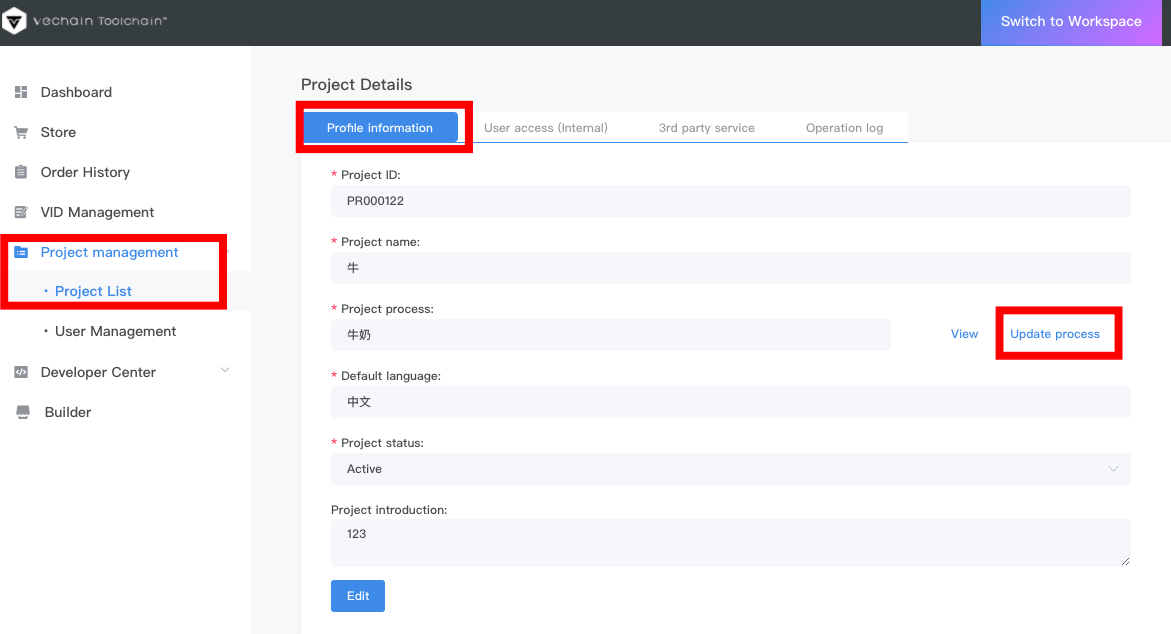Open the User Management submenu item

coord(116,332)
